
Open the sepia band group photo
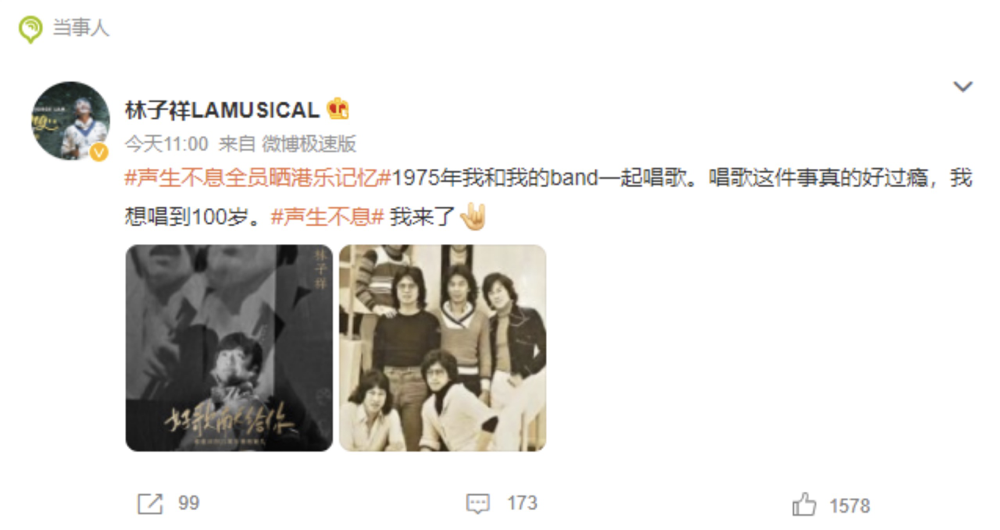[x=443, y=348]
